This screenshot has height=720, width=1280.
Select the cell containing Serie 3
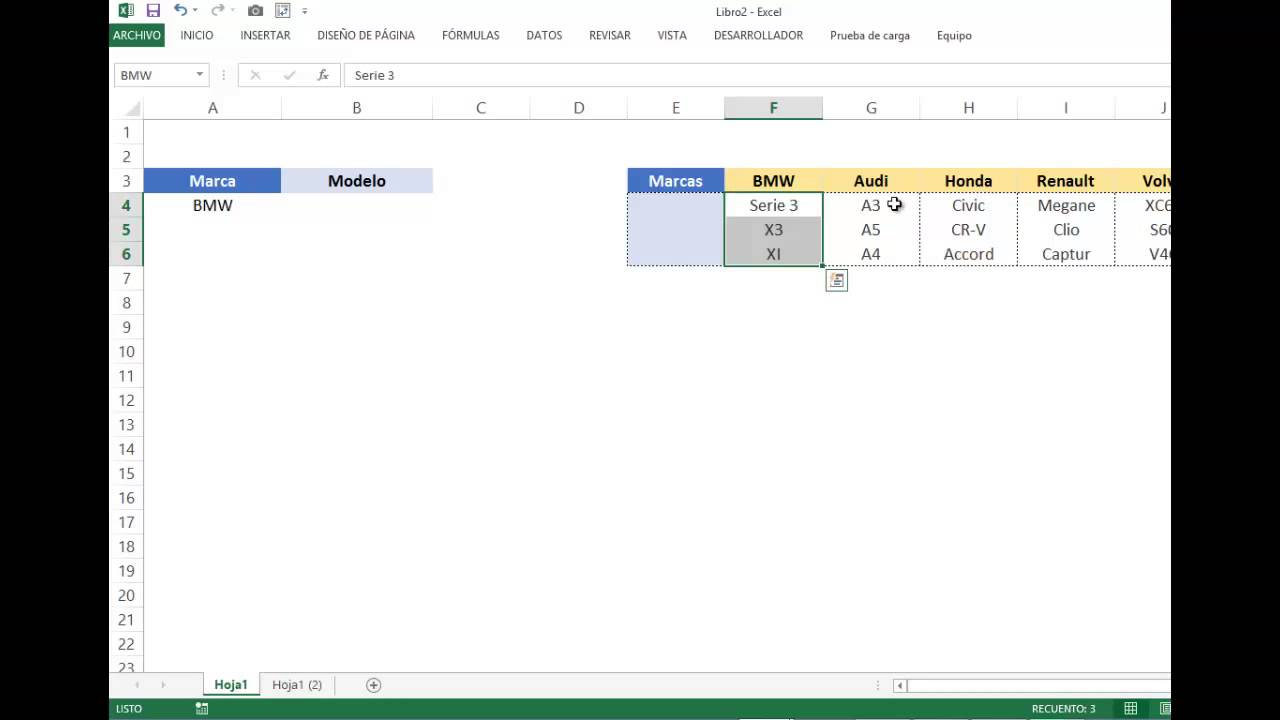pos(773,205)
